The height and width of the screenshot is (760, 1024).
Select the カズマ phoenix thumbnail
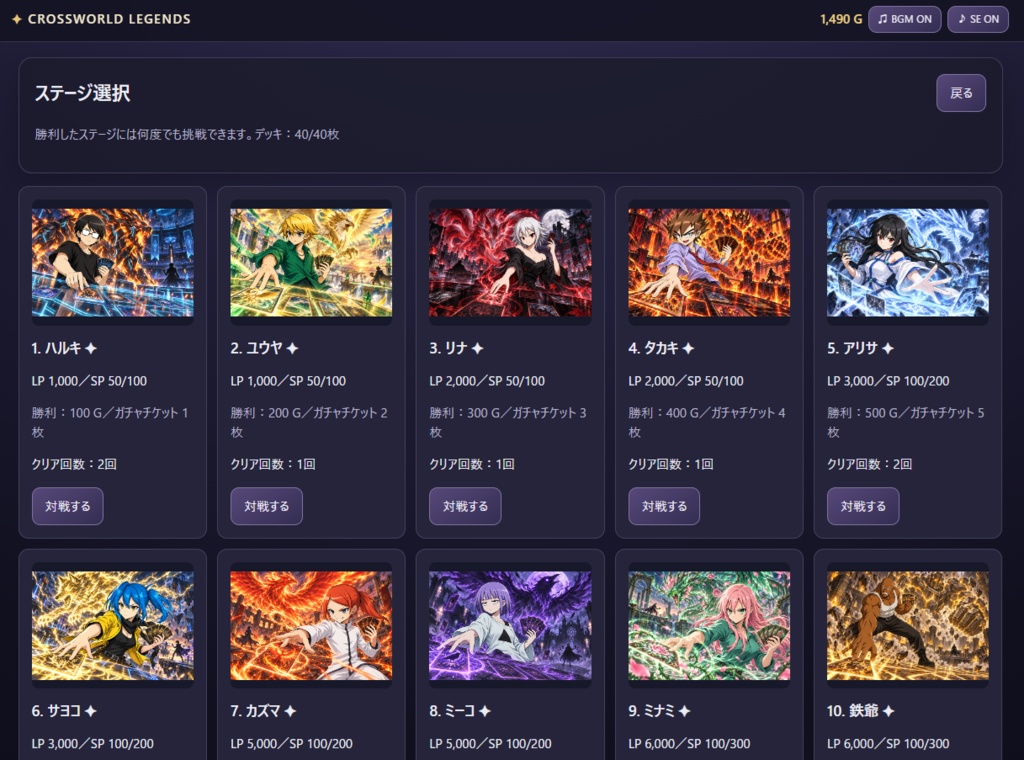click(x=312, y=625)
